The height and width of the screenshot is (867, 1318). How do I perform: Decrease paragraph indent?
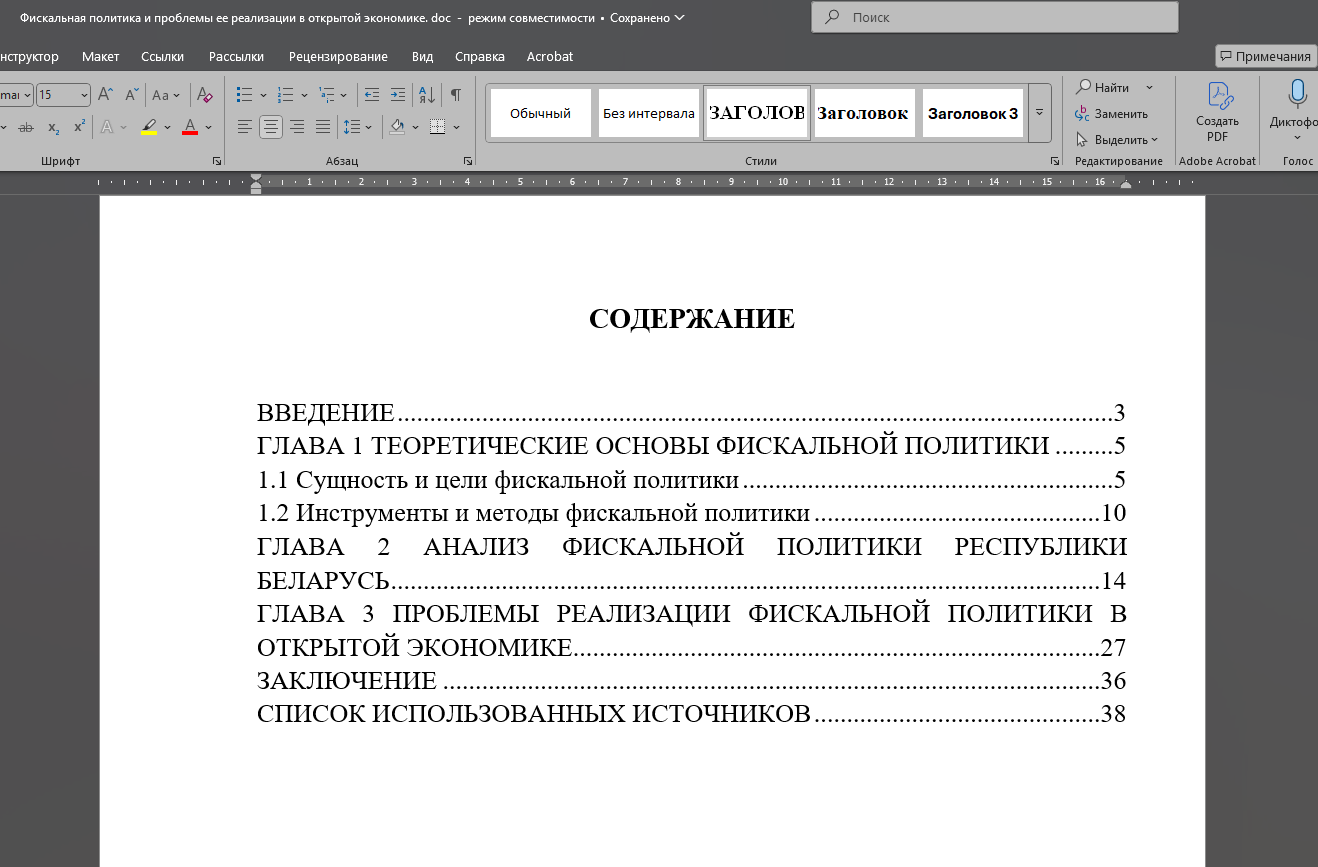pyautogui.click(x=372, y=95)
